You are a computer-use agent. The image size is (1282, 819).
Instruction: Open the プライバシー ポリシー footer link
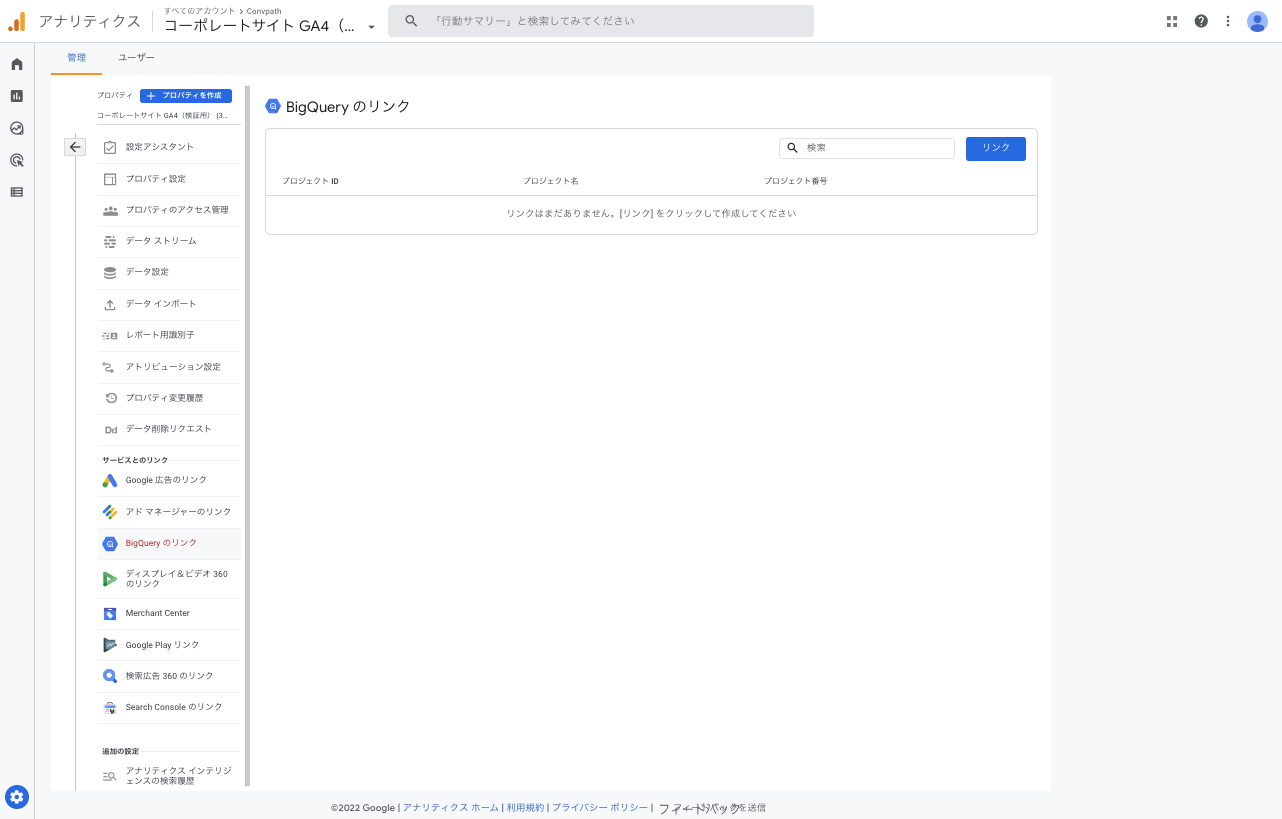[x=599, y=807]
